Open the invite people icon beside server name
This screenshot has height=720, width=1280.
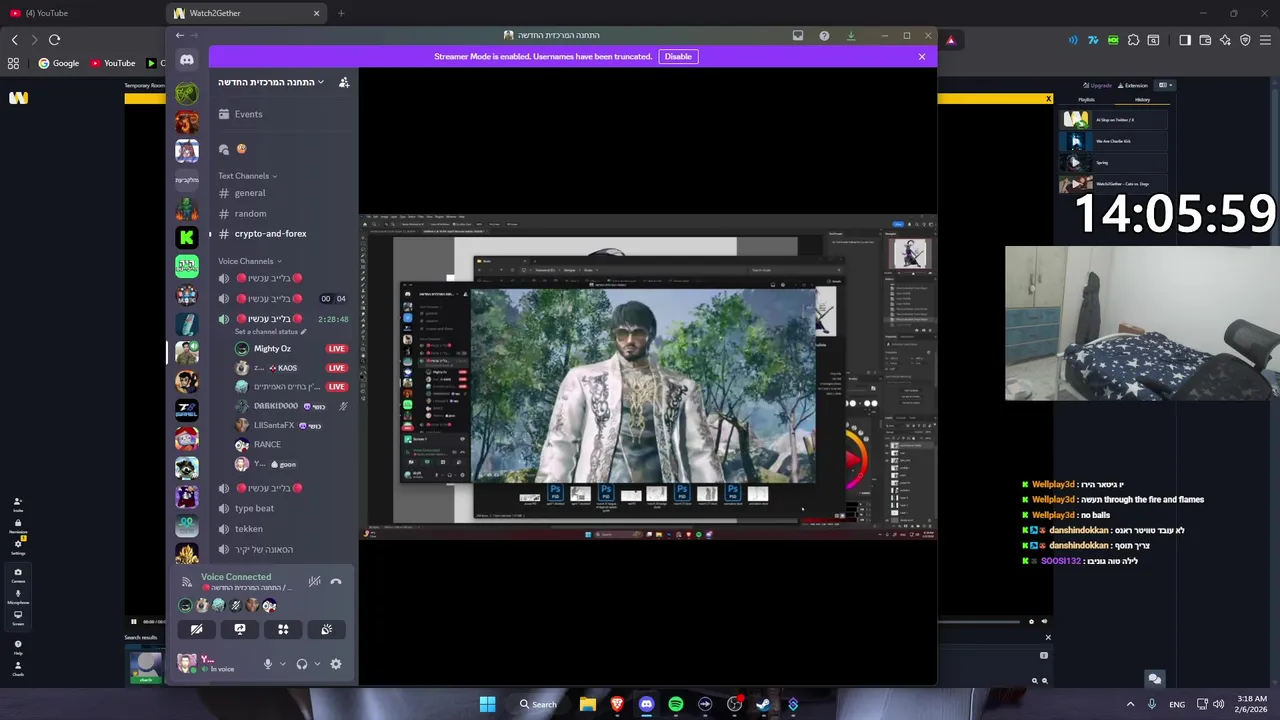344,82
